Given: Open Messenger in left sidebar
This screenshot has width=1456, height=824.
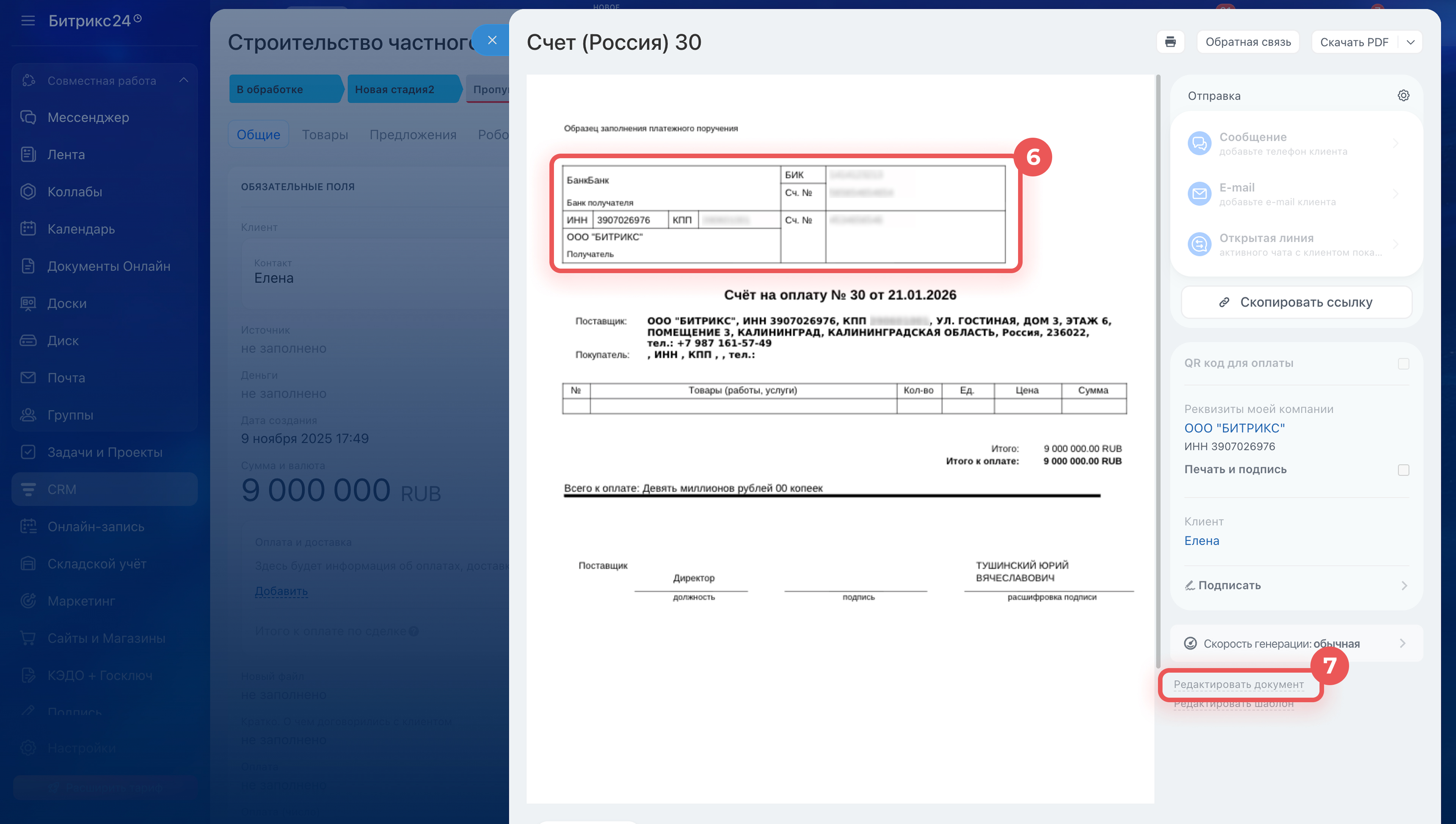Looking at the screenshot, I should 88,117.
